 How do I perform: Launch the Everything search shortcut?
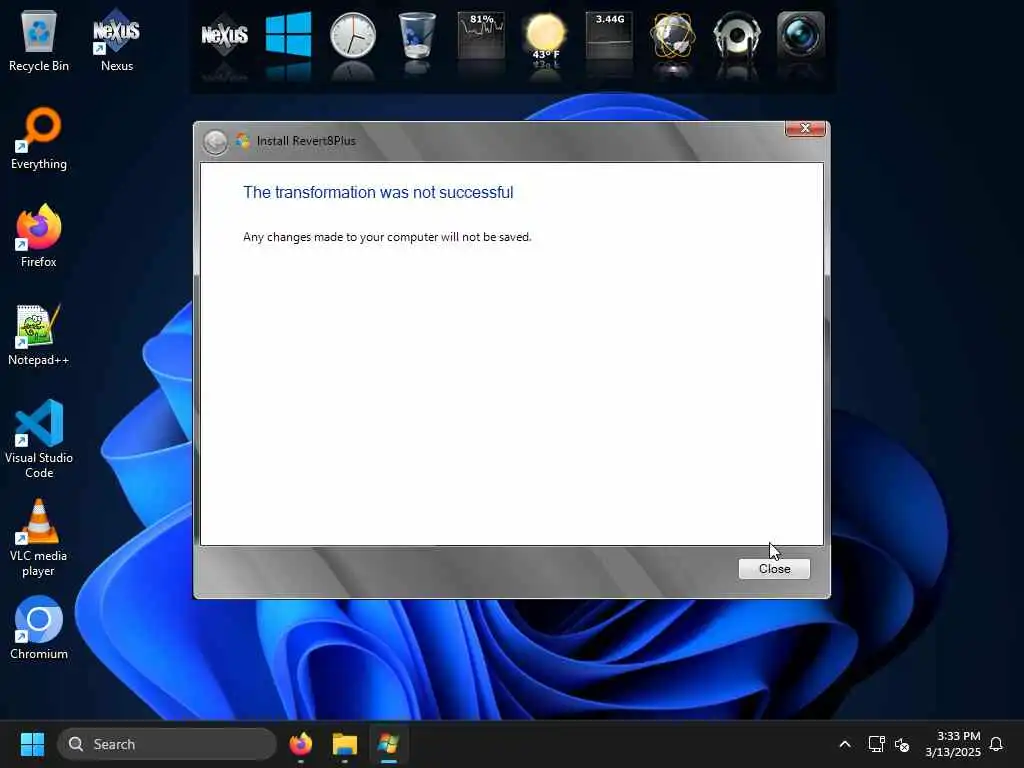coord(39,138)
